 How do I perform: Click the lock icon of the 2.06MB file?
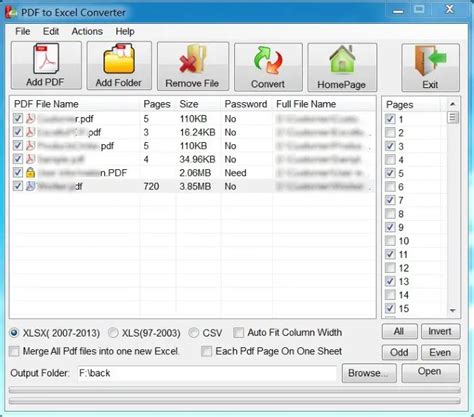pyautogui.click(x=30, y=173)
